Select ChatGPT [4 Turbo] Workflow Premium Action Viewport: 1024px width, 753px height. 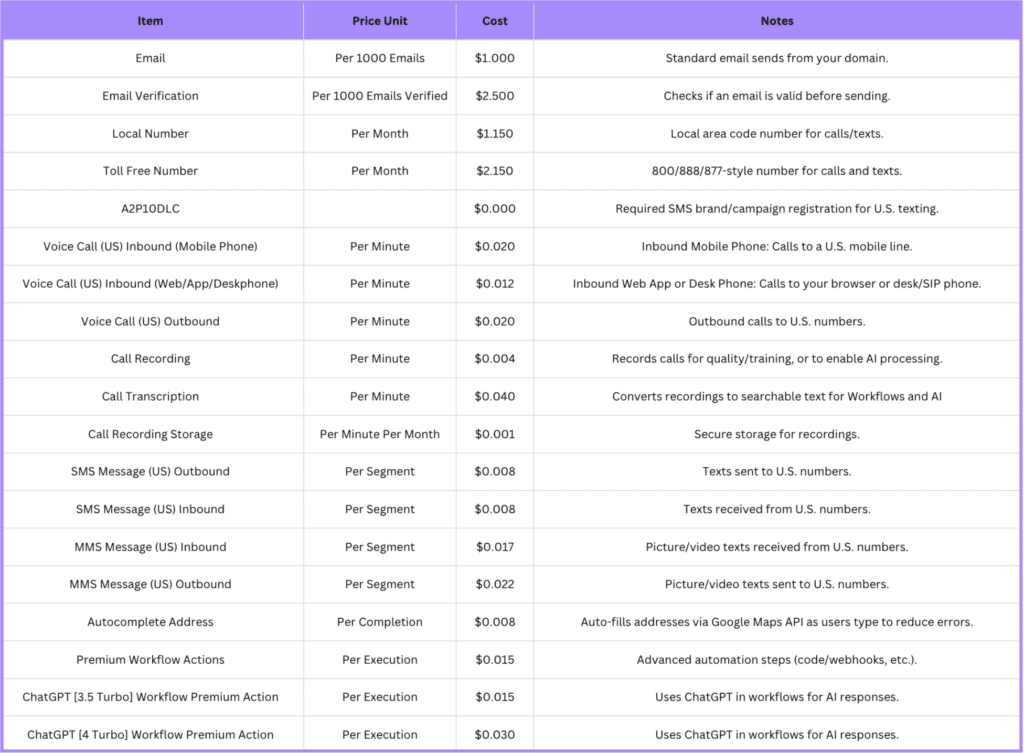pos(150,735)
